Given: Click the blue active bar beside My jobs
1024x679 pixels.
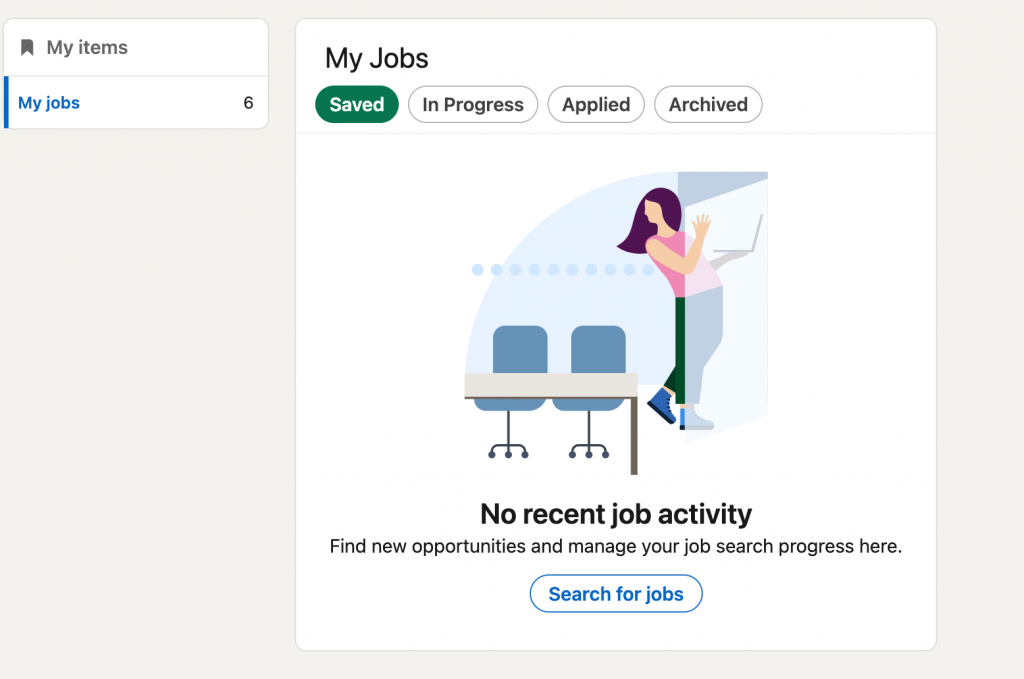Looking at the screenshot, I should pyautogui.click(x=6, y=103).
